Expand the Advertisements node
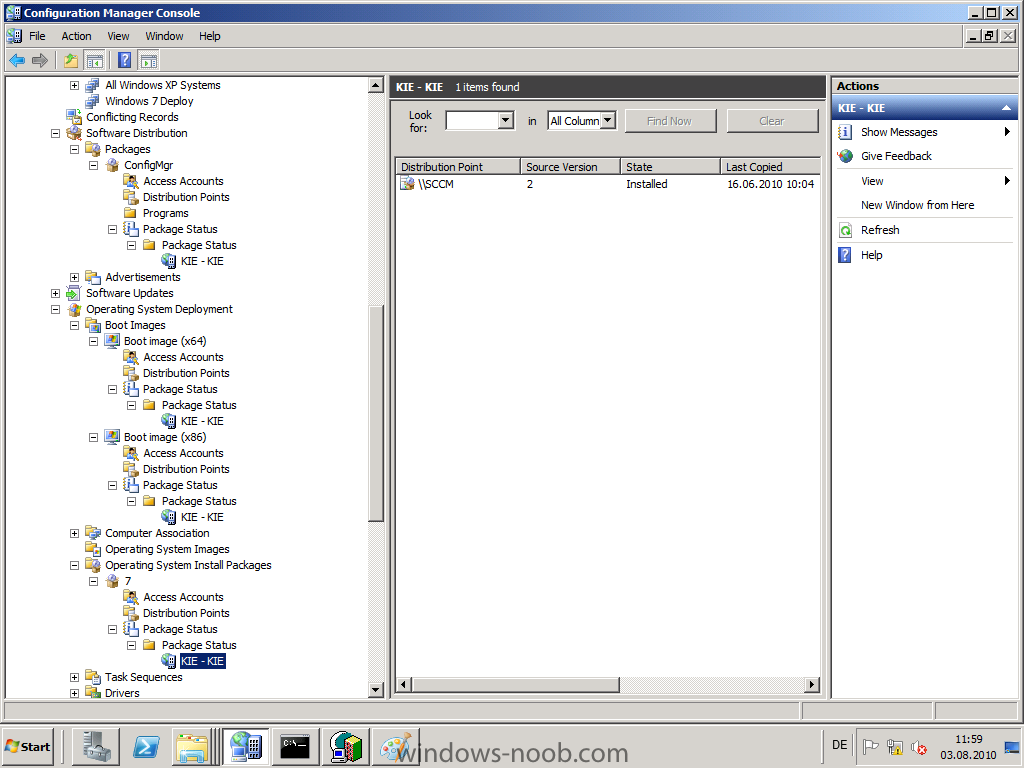The width and height of the screenshot is (1024, 768). [x=74, y=278]
